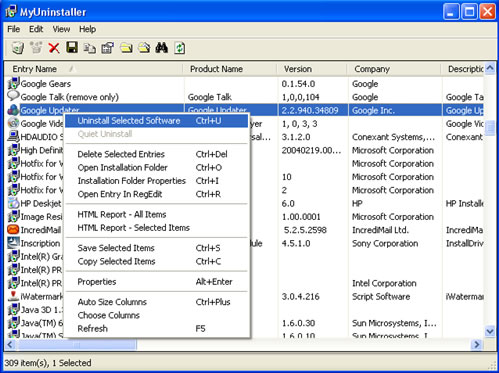Click the grayed Quiet Uninstall toolbar icon

(x=36, y=48)
